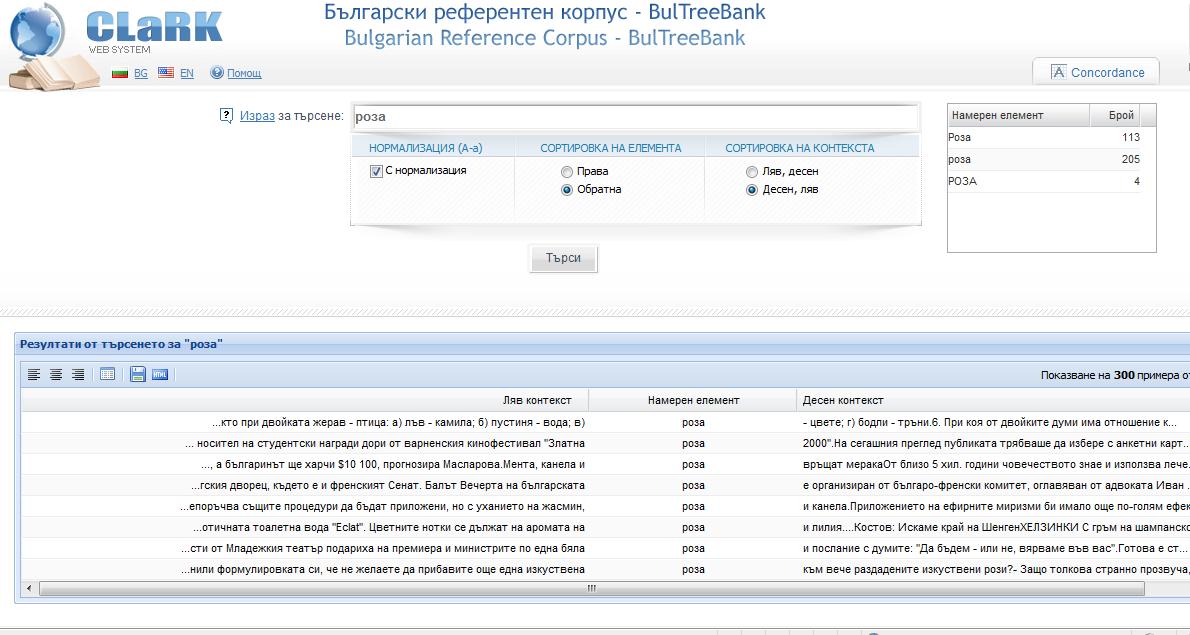This screenshot has width=1190, height=635.
Task: Select the capitalized Роза row with 113
Action: tap(1044, 137)
